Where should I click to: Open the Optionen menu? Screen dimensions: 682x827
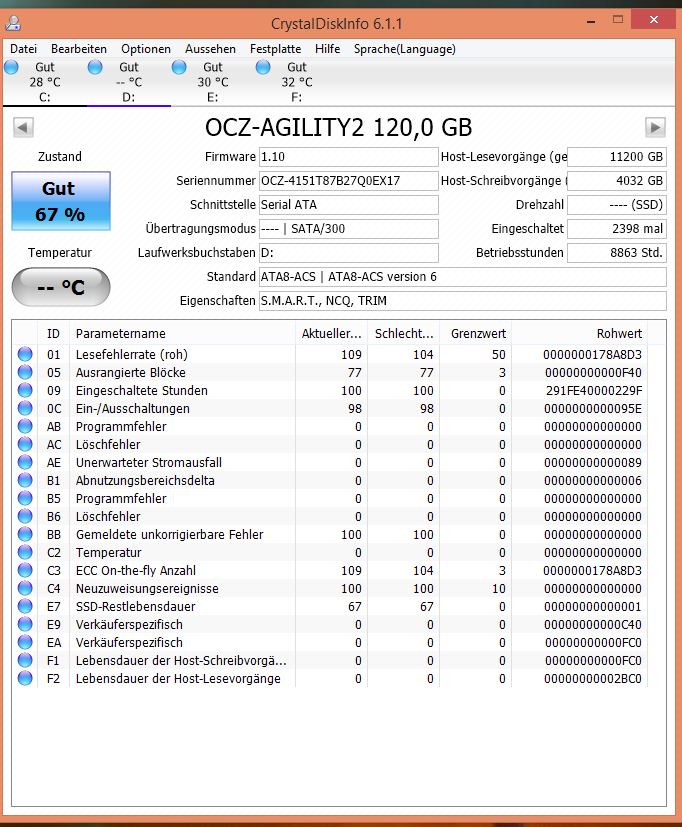pos(146,49)
